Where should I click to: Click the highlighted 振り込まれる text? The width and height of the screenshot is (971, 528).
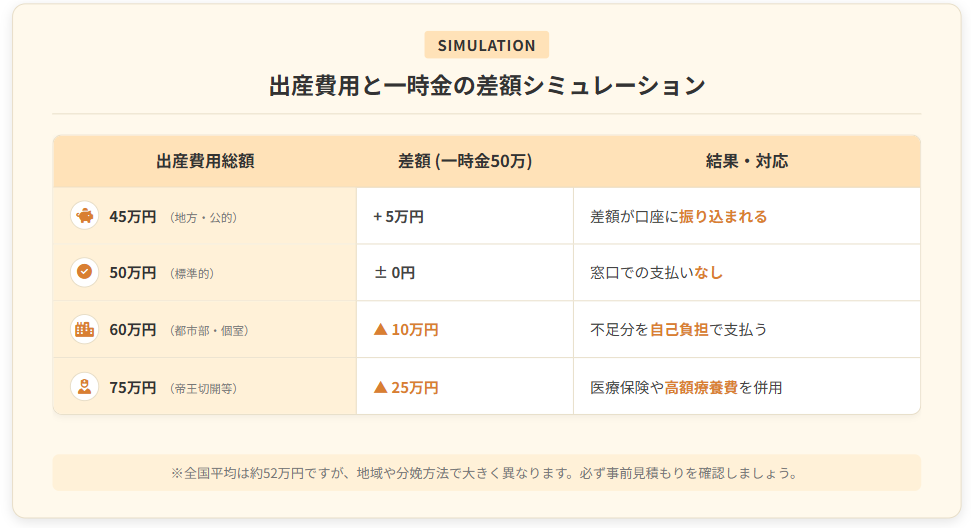(x=723, y=216)
